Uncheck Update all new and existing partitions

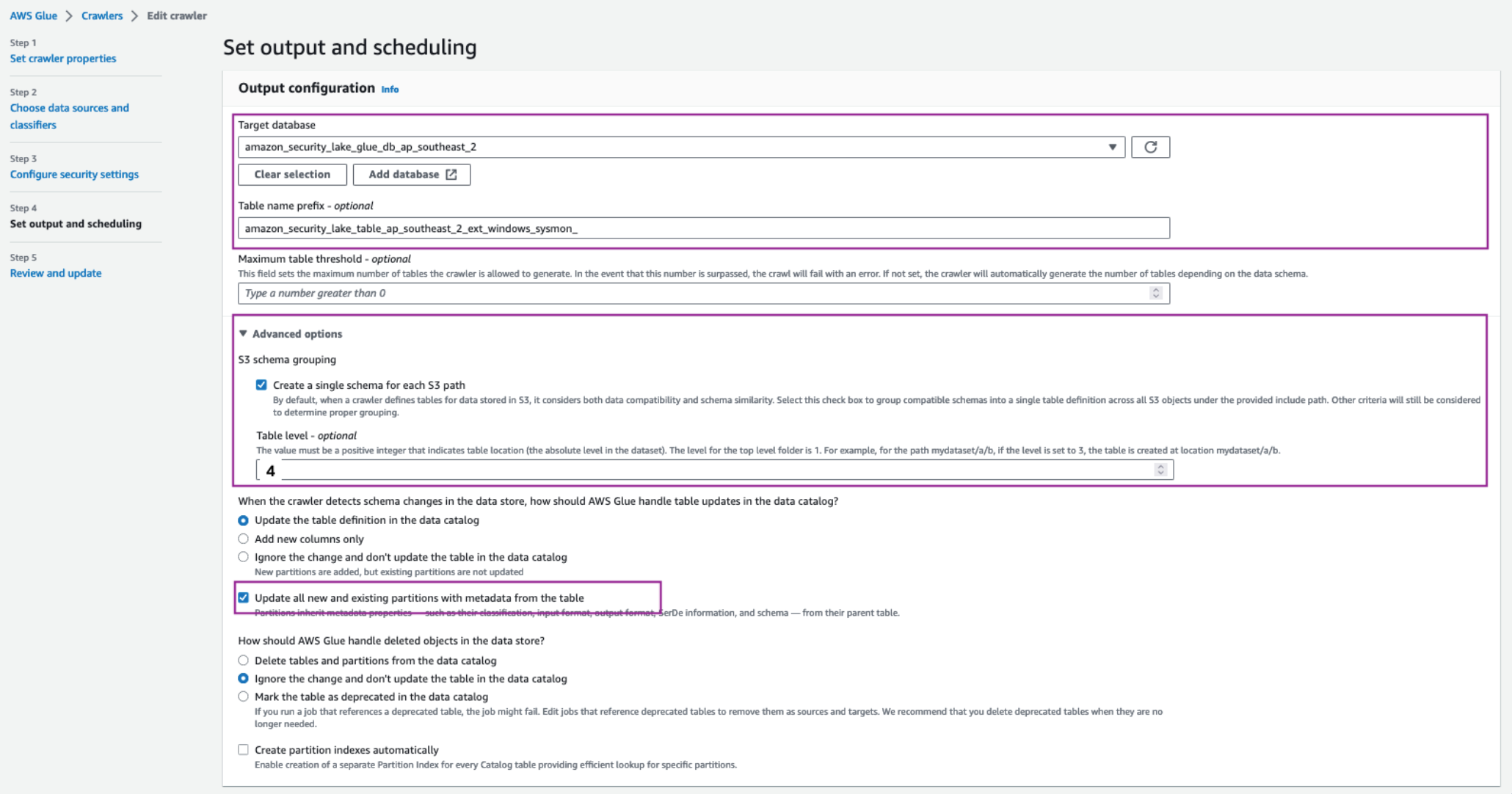(243, 597)
